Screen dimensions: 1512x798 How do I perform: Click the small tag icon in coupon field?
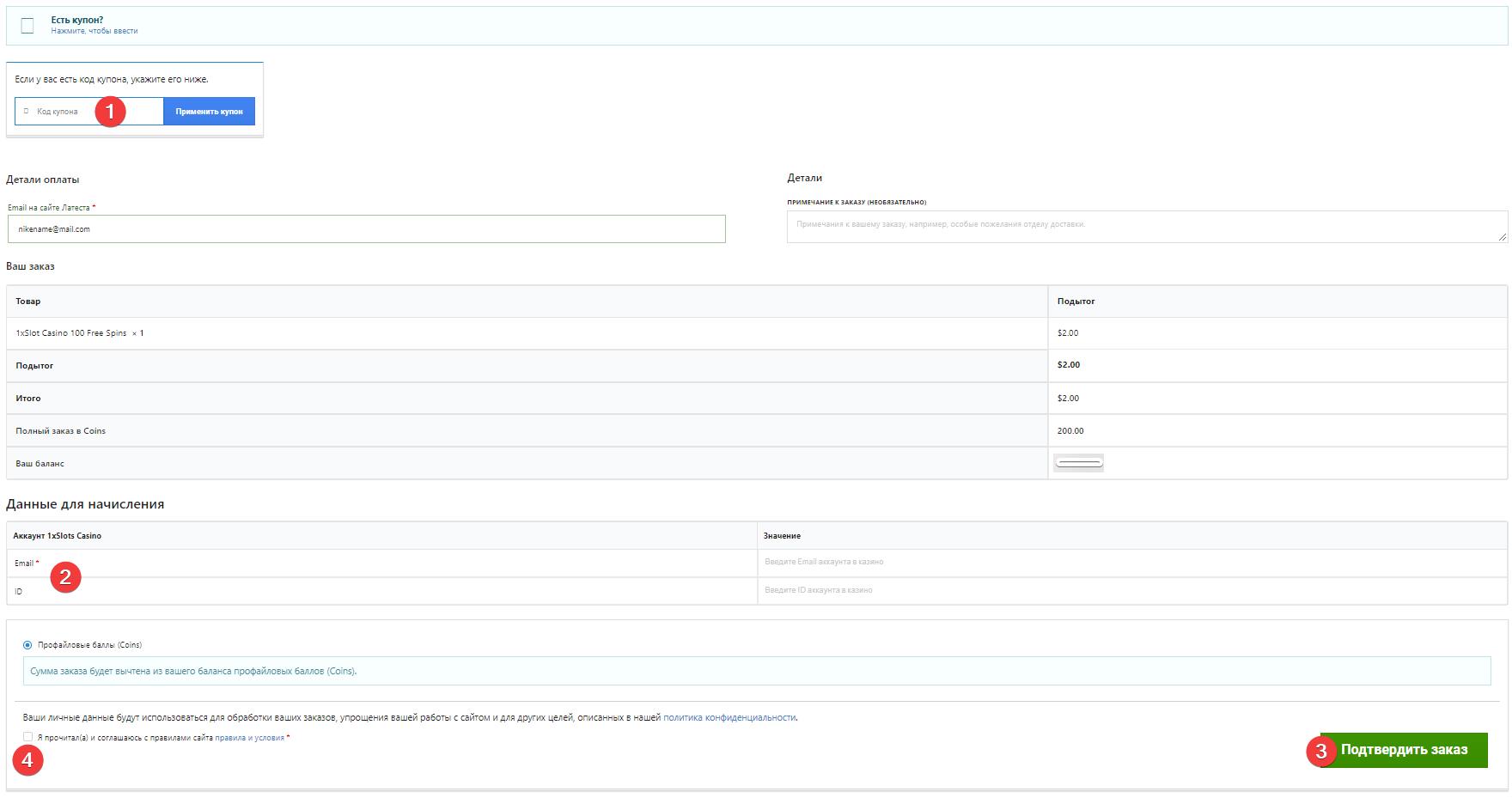pyautogui.click(x=26, y=111)
